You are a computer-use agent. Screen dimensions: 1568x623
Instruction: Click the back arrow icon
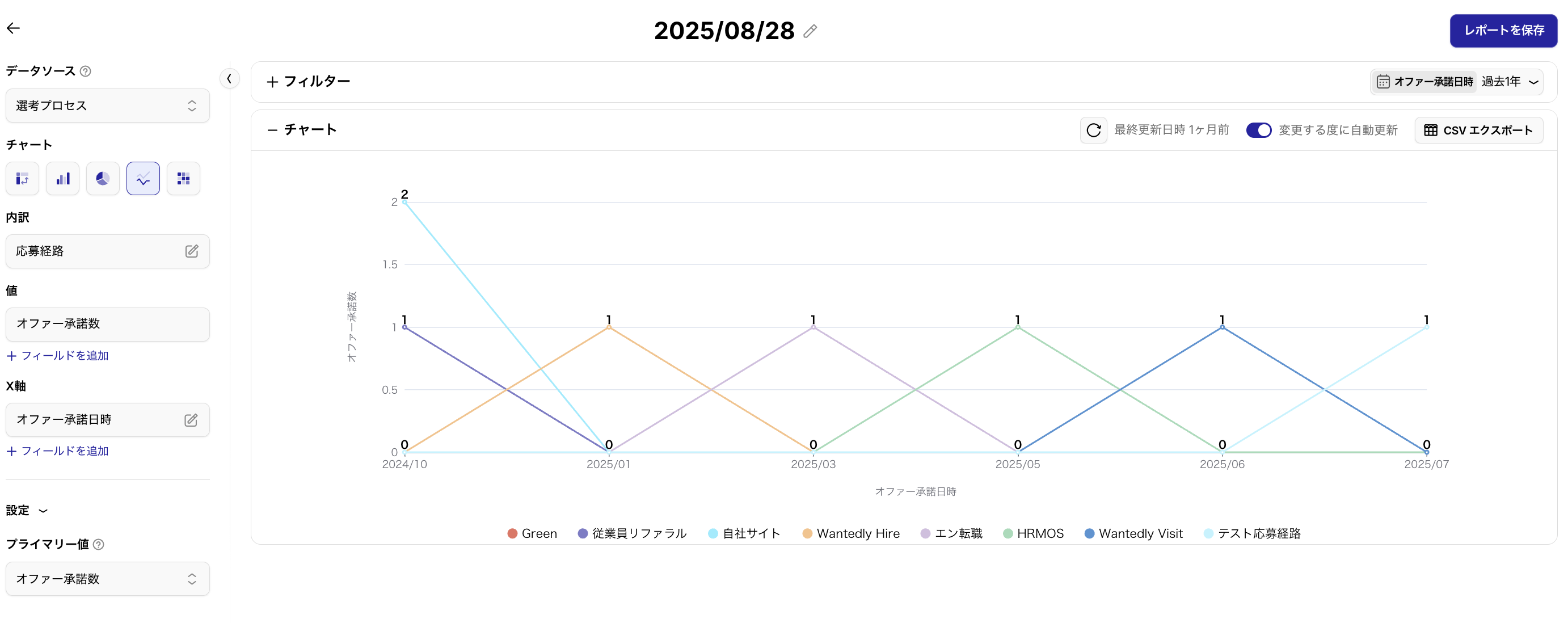[x=14, y=28]
